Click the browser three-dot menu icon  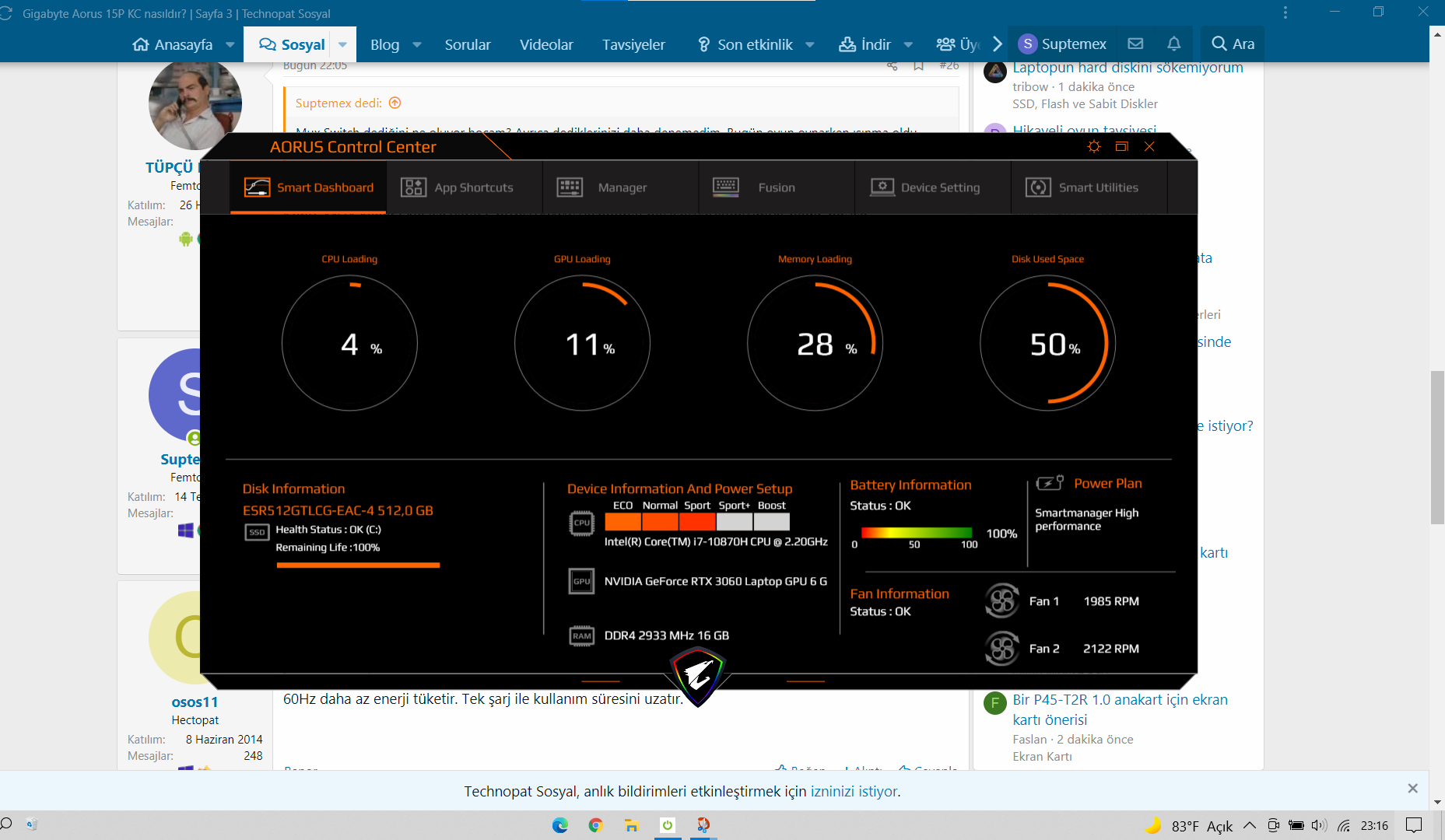tap(1285, 12)
